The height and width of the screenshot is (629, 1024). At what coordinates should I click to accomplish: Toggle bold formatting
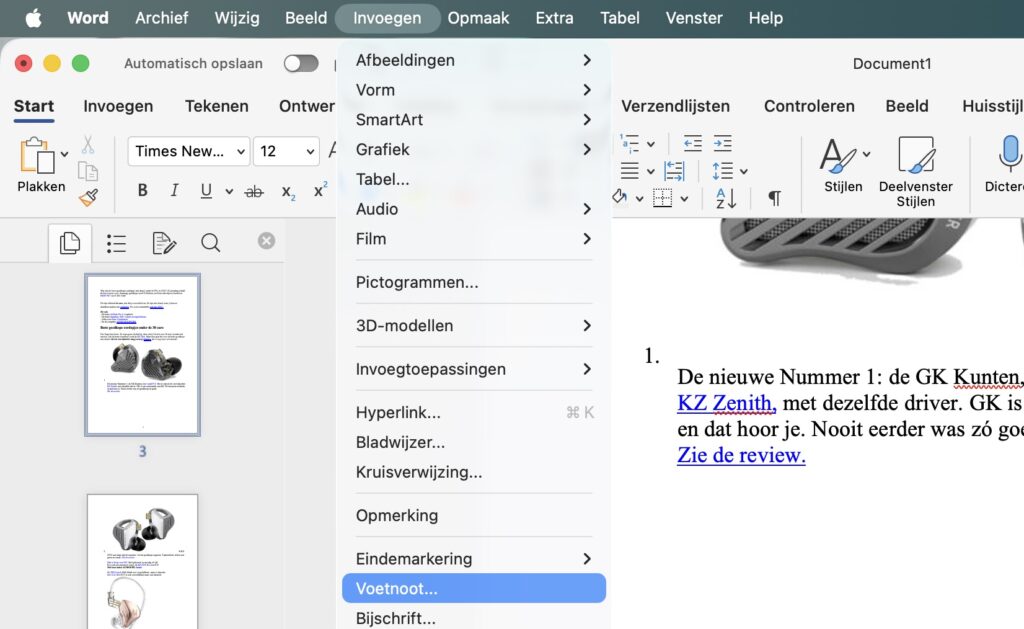pyautogui.click(x=142, y=191)
